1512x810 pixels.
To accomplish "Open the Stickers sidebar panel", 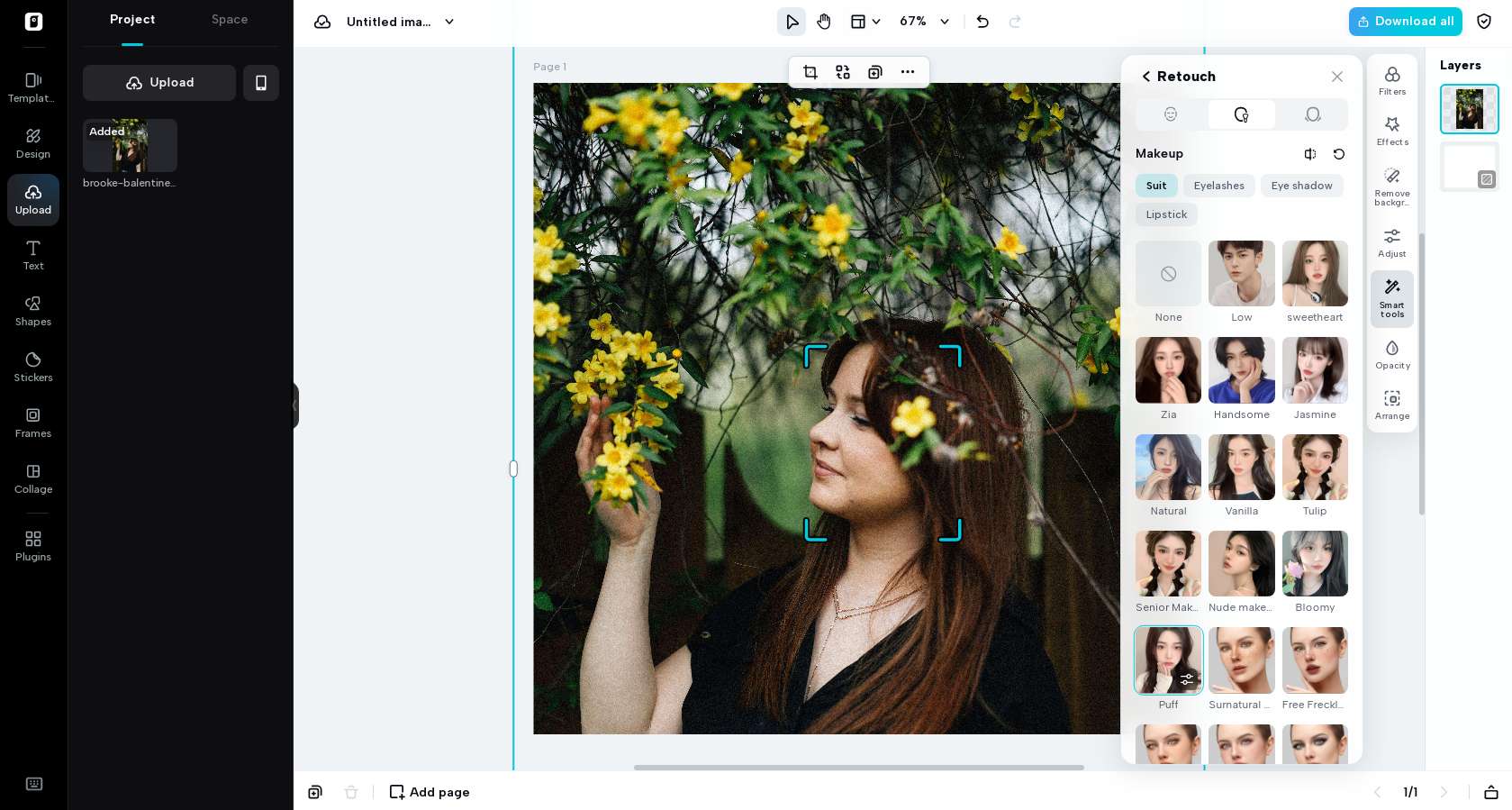I will (x=33, y=367).
